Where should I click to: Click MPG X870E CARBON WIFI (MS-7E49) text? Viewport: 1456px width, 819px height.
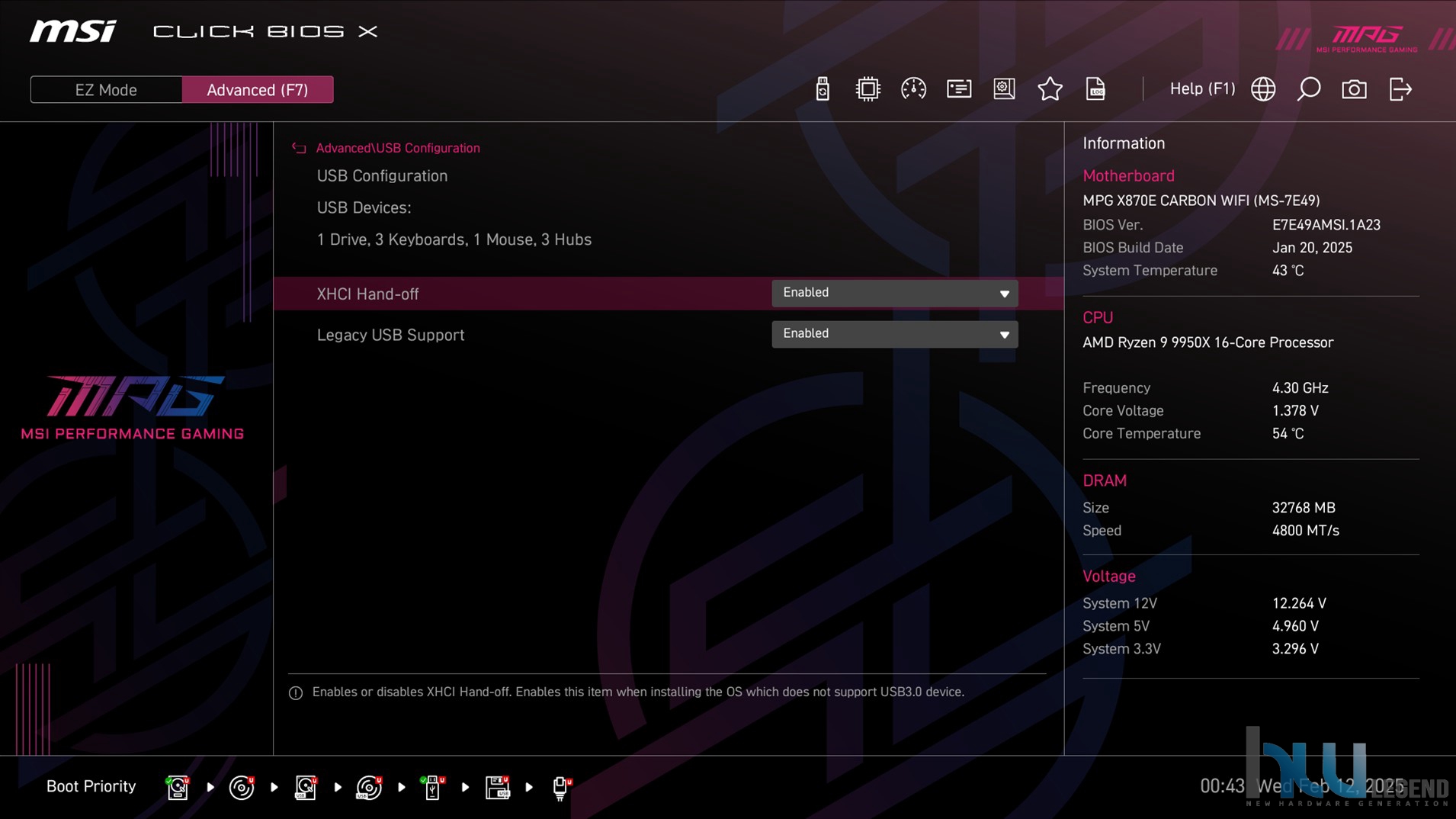(1201, 201)
